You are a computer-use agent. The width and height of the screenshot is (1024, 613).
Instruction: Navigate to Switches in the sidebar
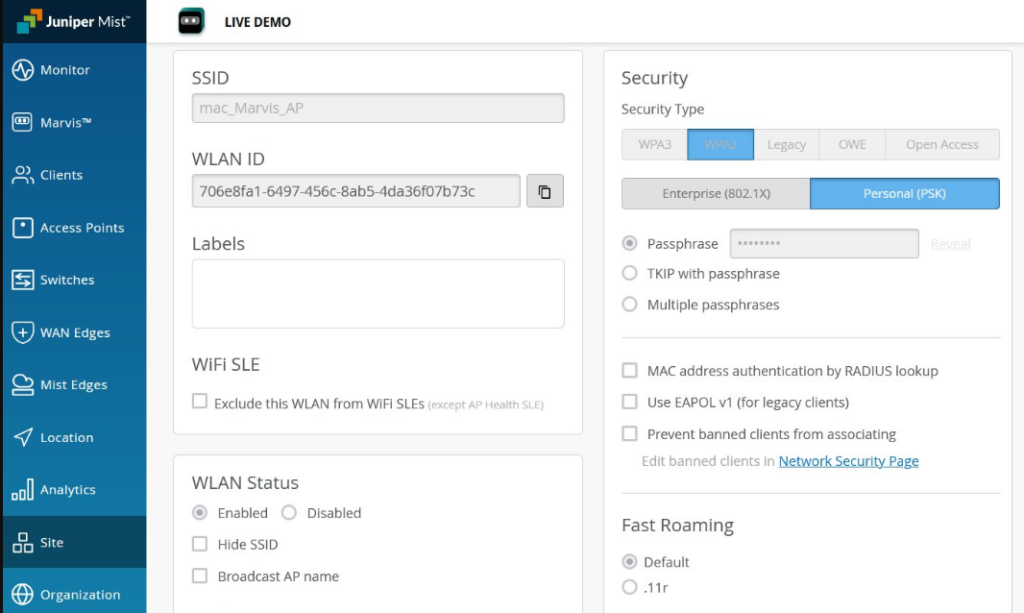tap(74, 280)
